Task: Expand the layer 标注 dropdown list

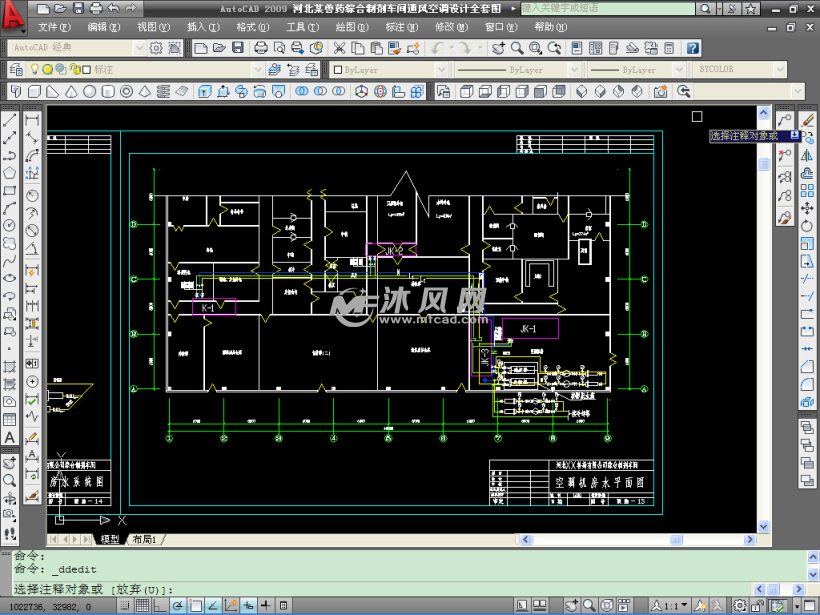Action: tap(256, 69)
